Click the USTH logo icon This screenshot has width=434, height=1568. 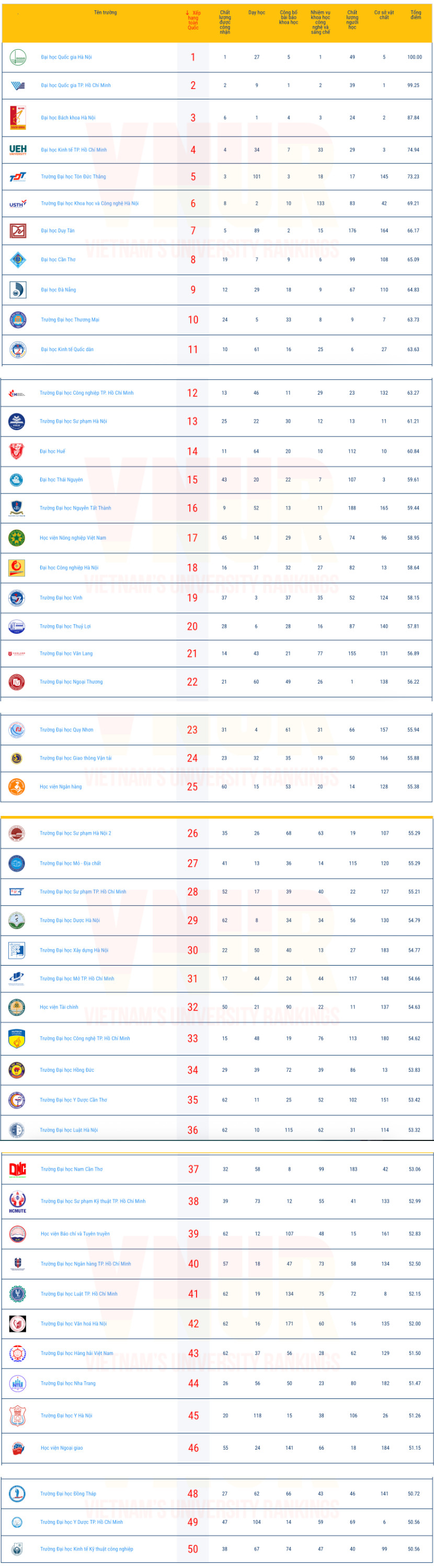click(18, 204)
